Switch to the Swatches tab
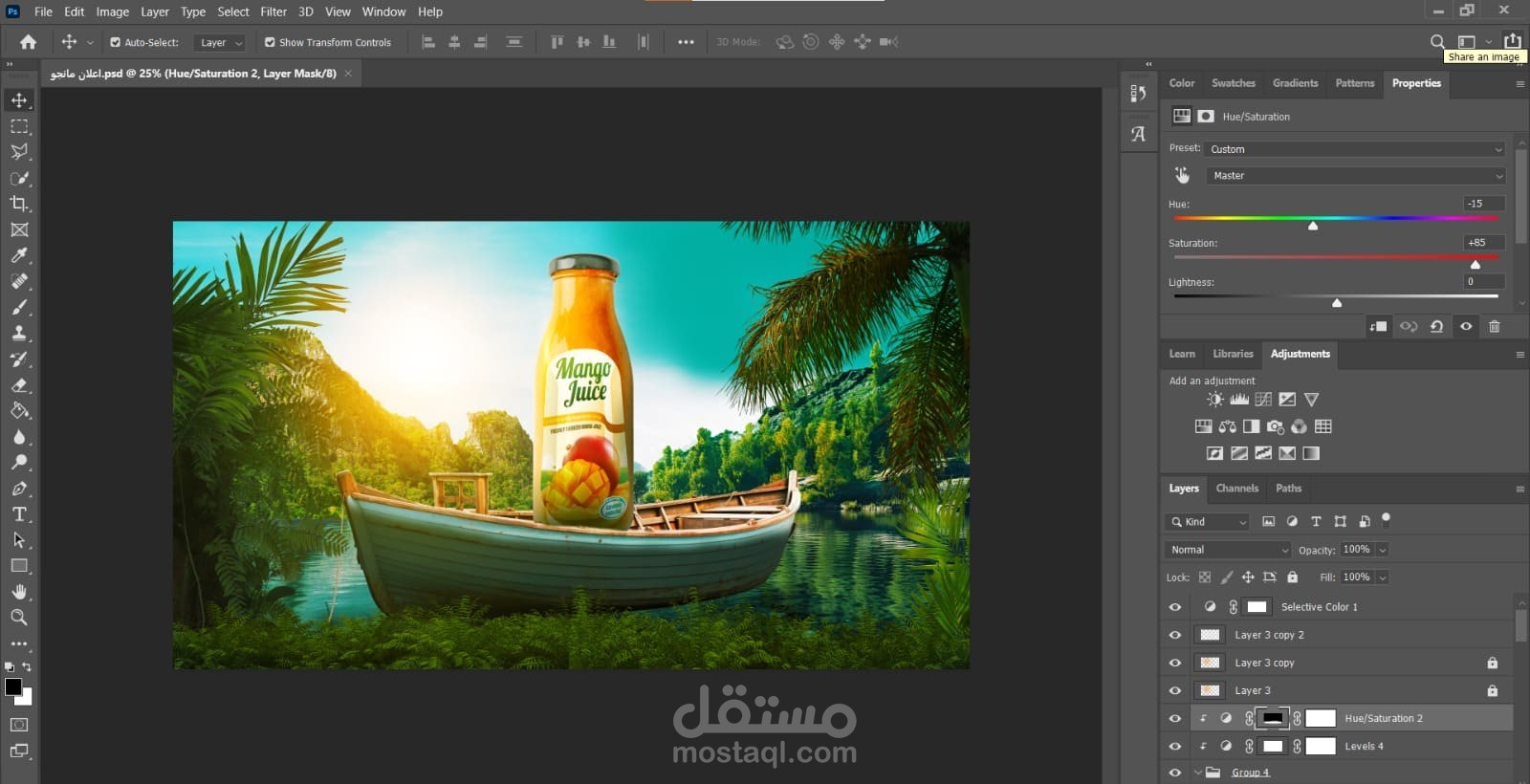This screenshot has height=784, width=1530. (1234, 83)
